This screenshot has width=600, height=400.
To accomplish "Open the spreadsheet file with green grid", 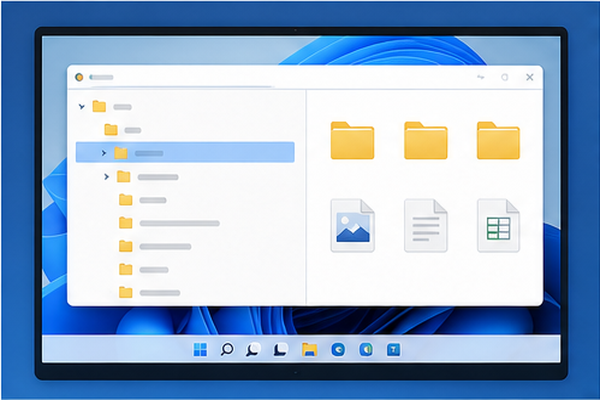I will pos(498,225).
